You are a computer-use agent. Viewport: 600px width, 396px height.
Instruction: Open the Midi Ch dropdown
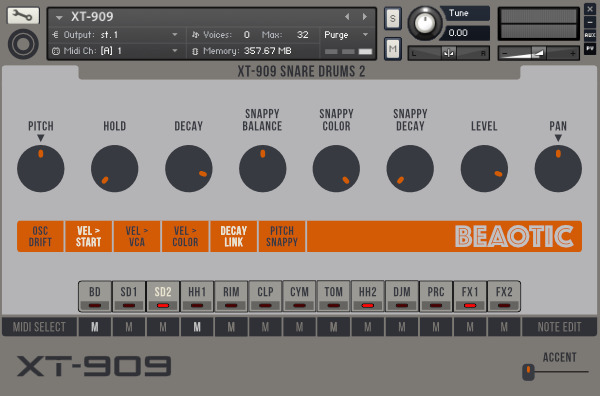114,51
